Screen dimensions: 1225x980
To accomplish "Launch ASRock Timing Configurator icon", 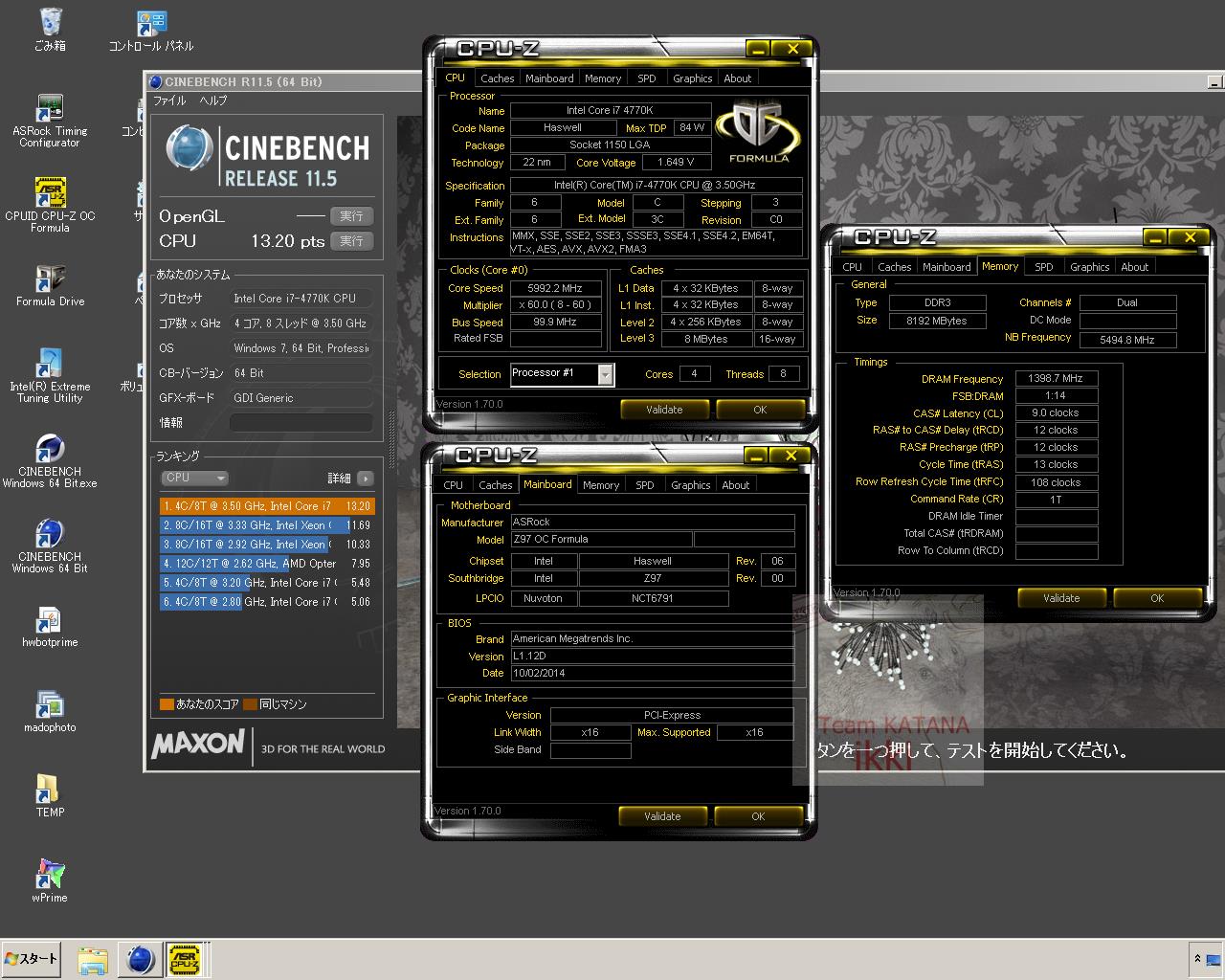I will (x=50, y=121).
